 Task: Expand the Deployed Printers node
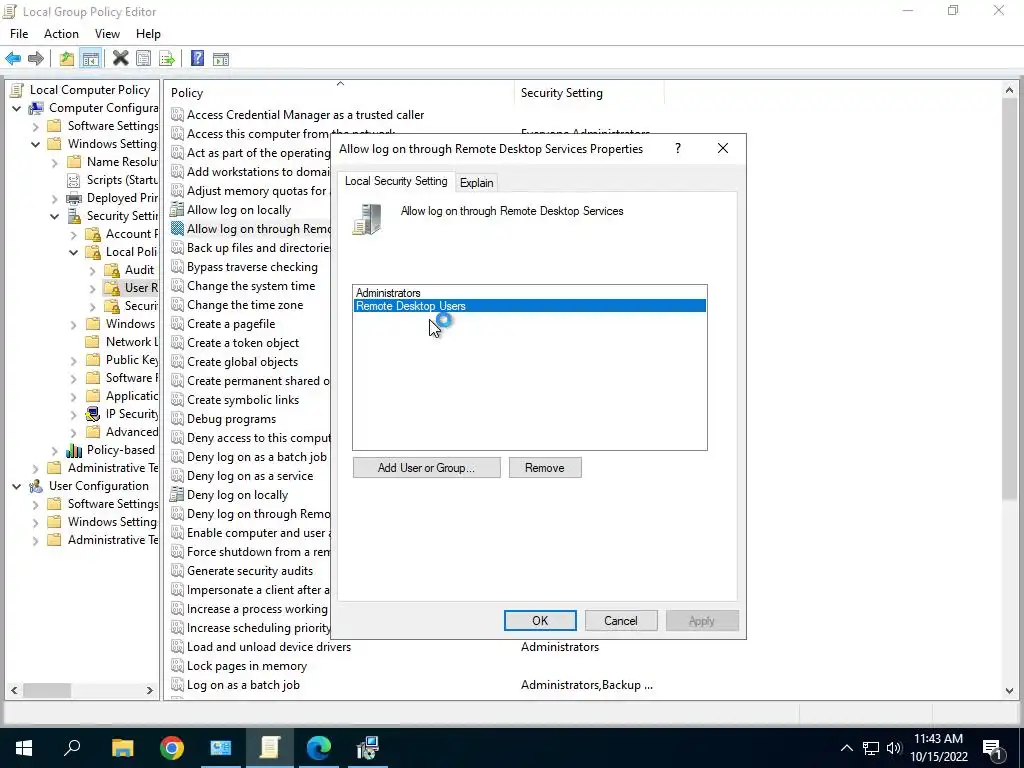[55, 198]
